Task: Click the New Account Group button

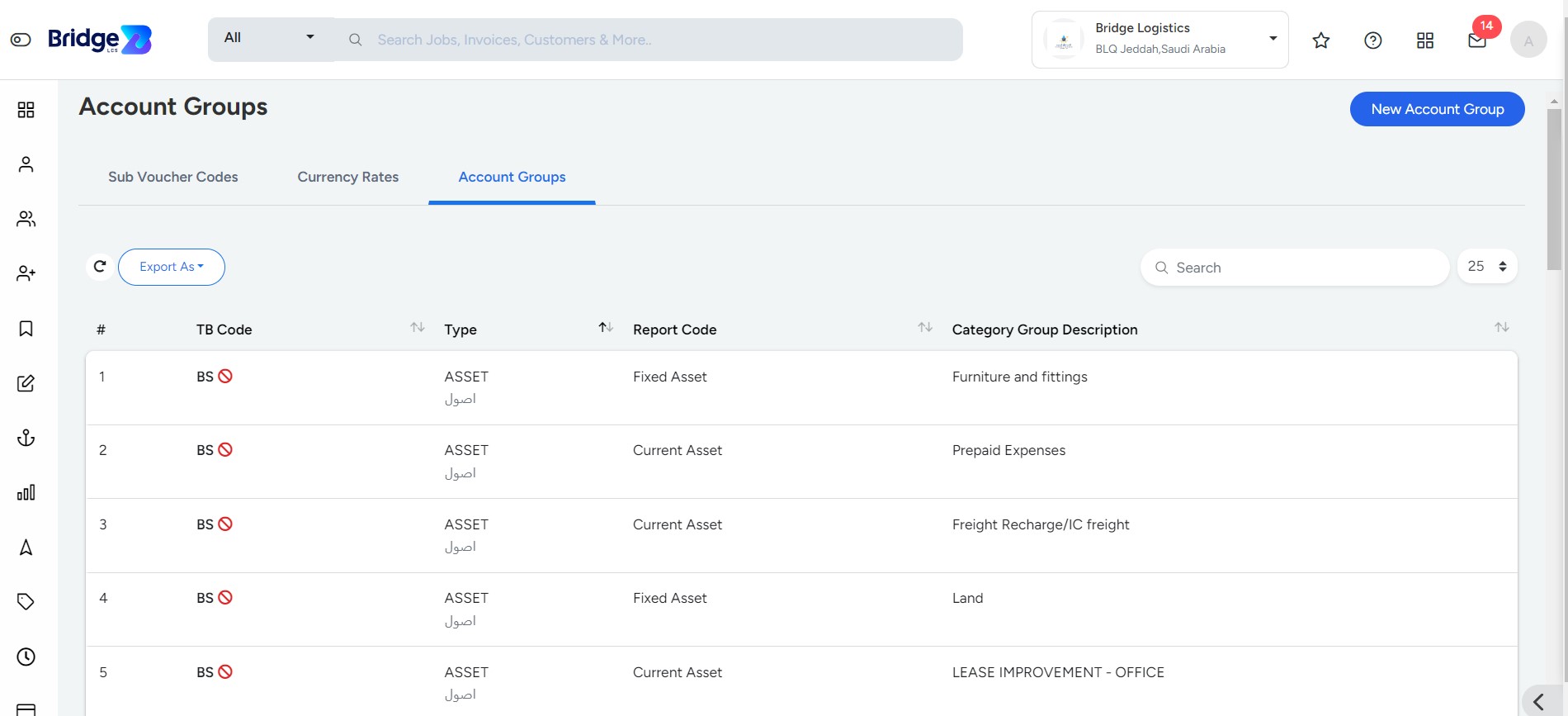Action: point(1437,109)
